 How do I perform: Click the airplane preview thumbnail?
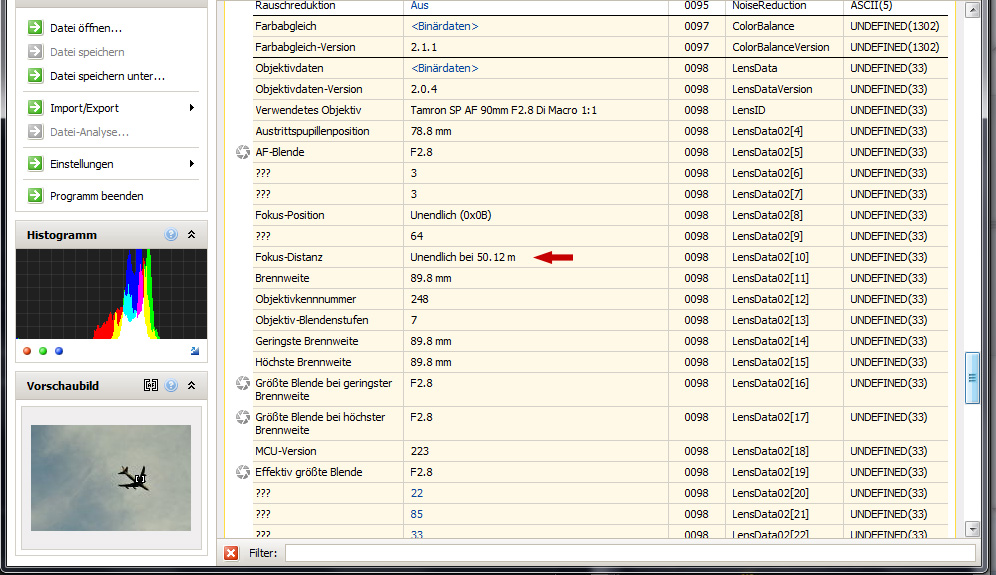pyautogui.click(x=111, y=478)
